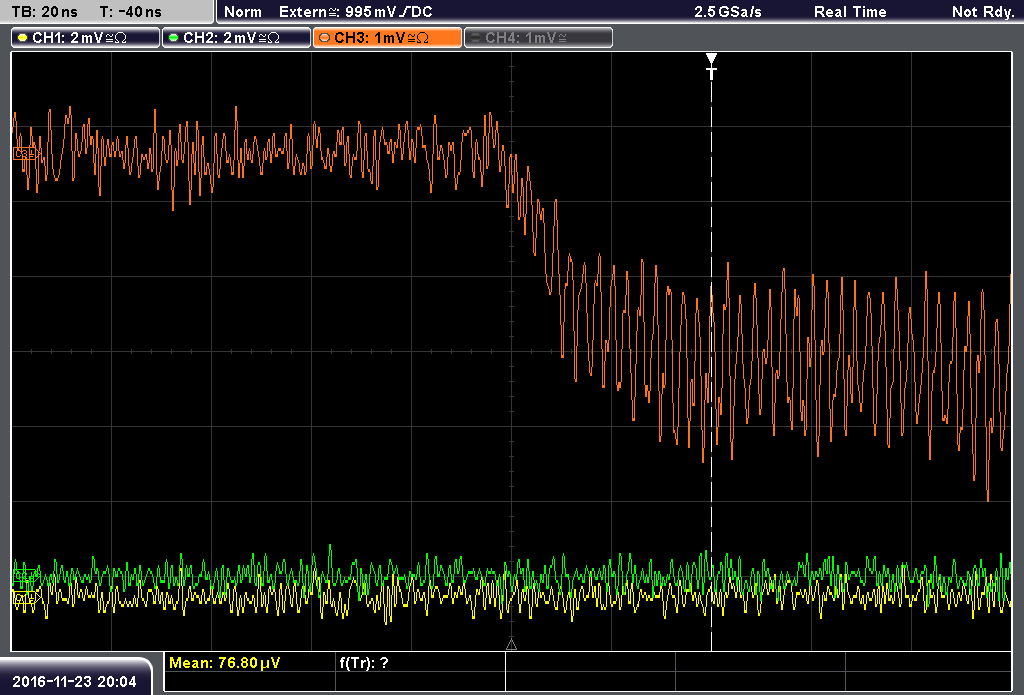Click the Real Time acquisition mode label
Image resolution: width=1024 pixels, height=695 pixels.
pos(850,12)
